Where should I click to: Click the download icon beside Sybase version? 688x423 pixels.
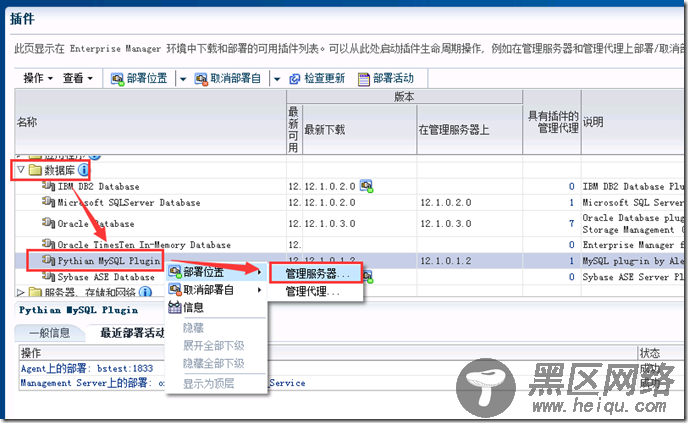pos(369,277)
